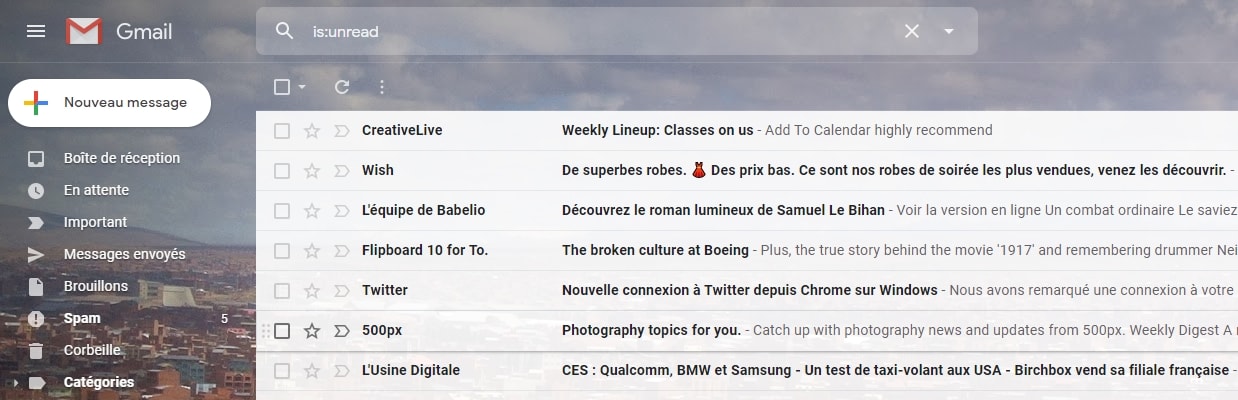Click the search magnifier icon

coord(285,31)
